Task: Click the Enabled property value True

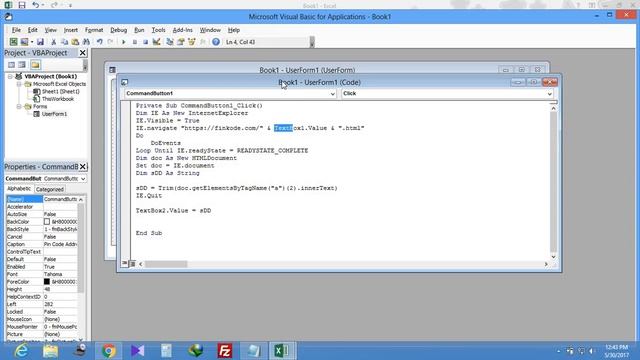Action: click(60, 267)
